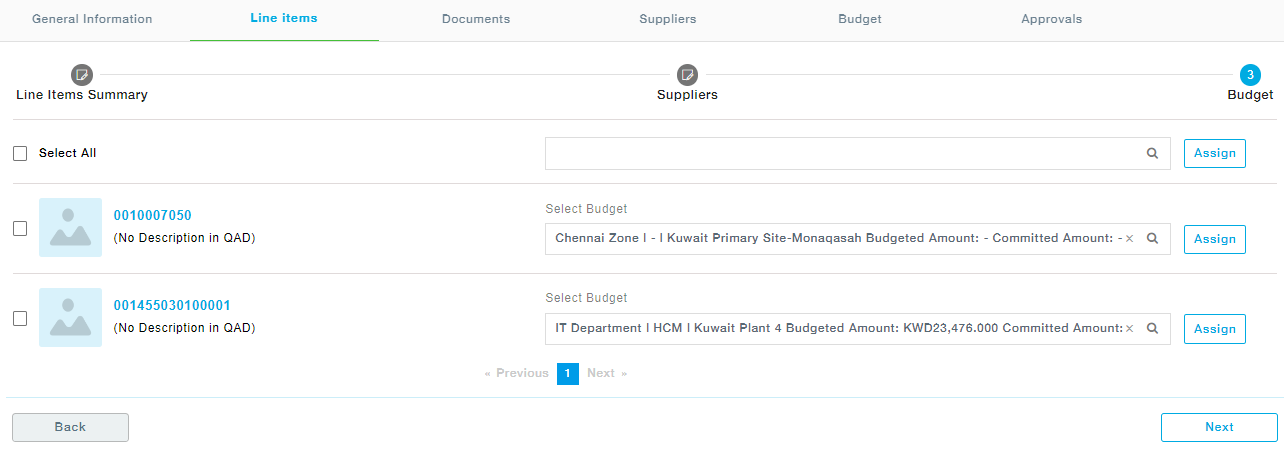Open item link 0010007050

point(152,215)
